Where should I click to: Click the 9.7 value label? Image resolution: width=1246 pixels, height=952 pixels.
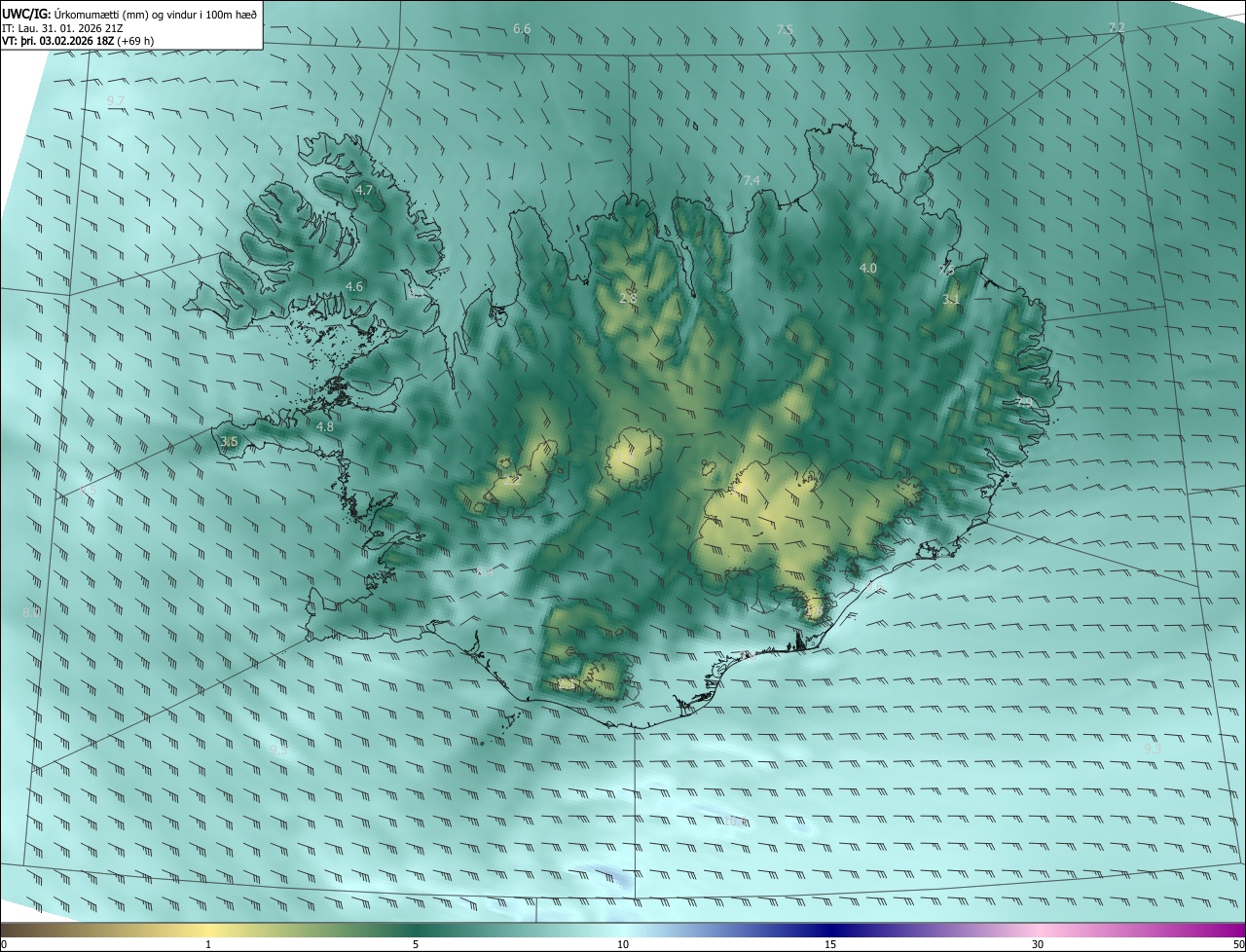tap(116, 101)
